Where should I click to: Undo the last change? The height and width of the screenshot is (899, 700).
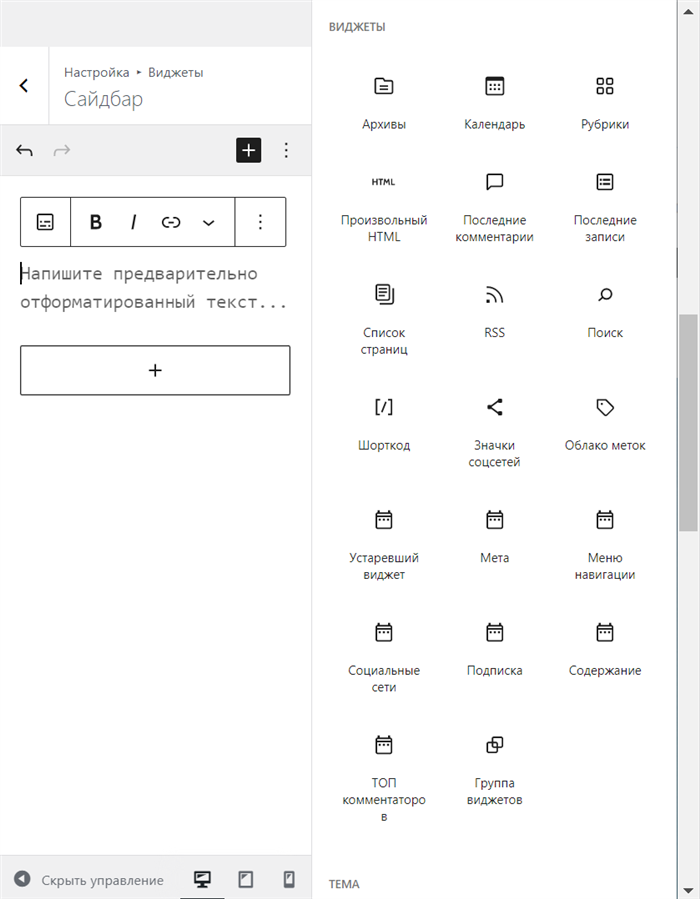[x=24, y=150]
